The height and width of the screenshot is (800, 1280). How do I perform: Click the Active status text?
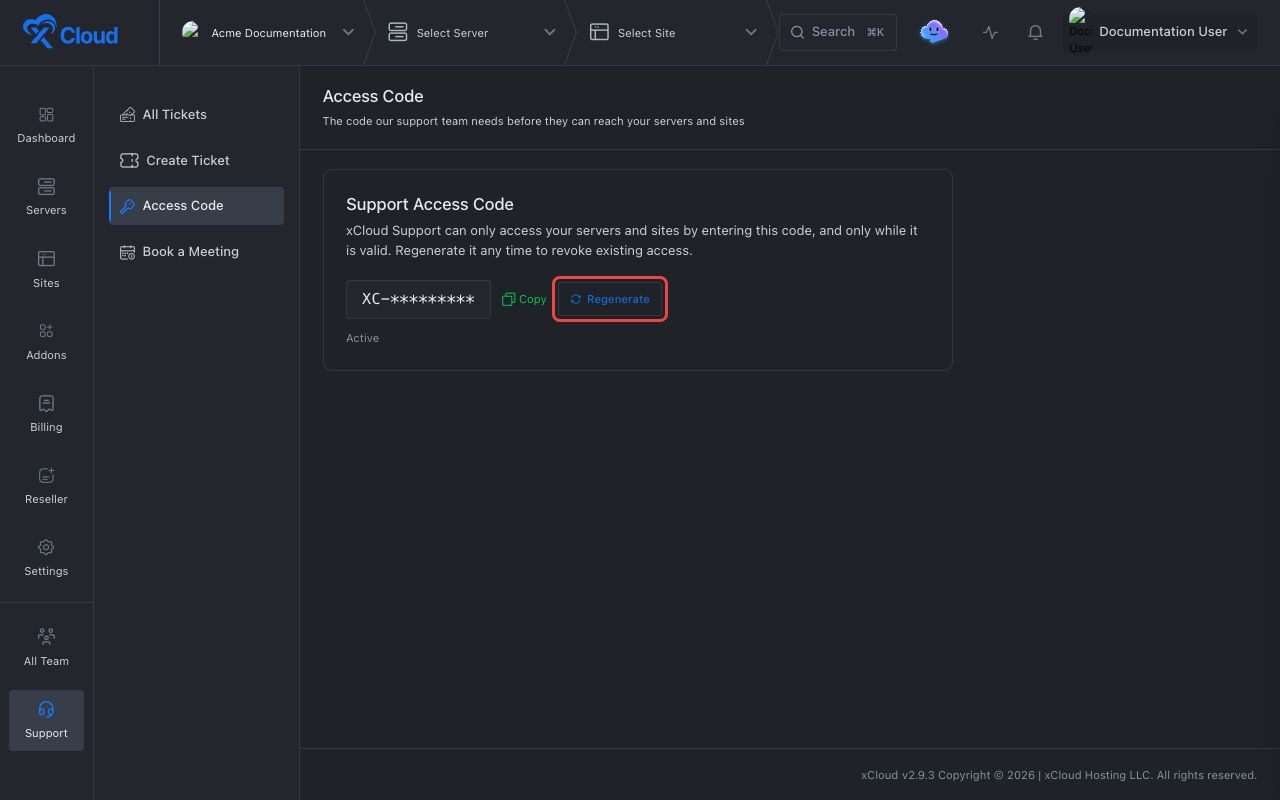click(x=362, y=338)
